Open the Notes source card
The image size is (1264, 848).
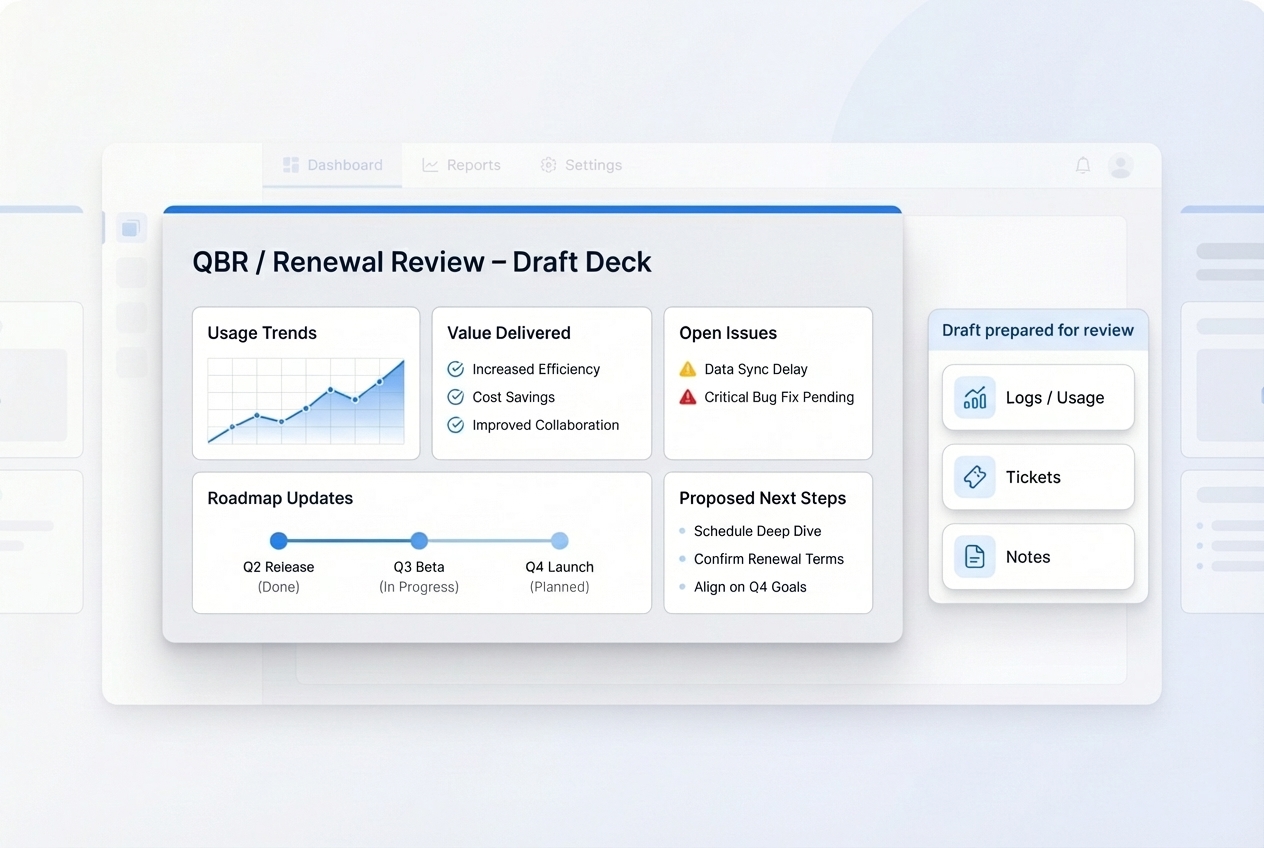coord(1038,557)
